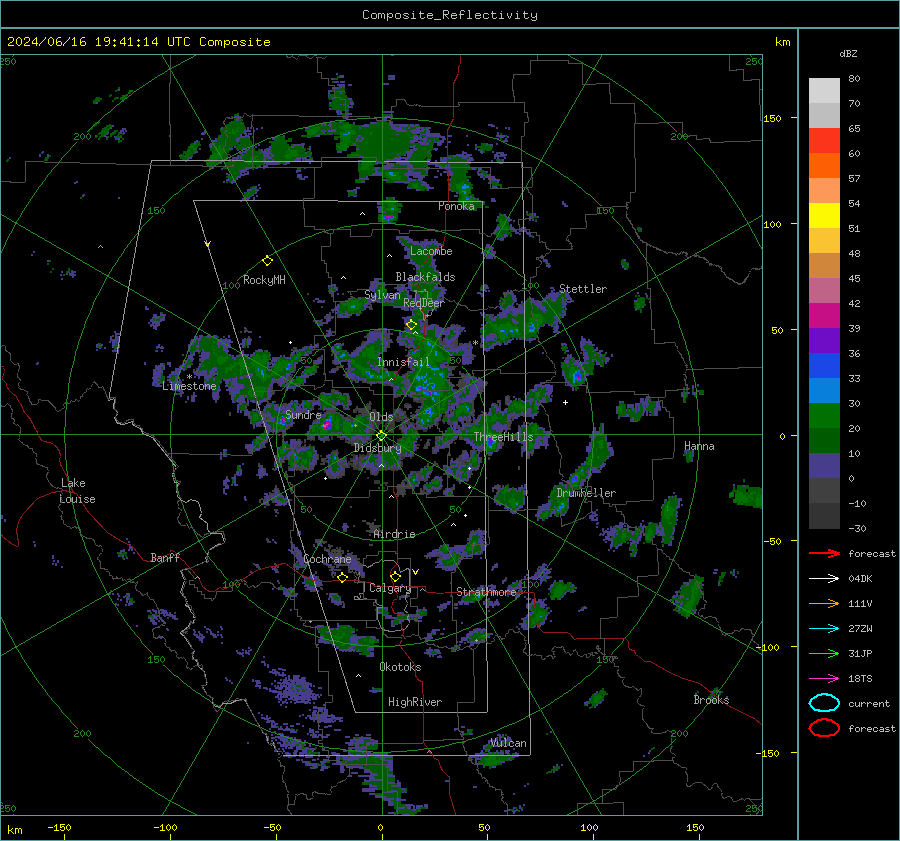Click the Lacombe label
This screenshot has width=900, height=841.
tap(431, 251)
